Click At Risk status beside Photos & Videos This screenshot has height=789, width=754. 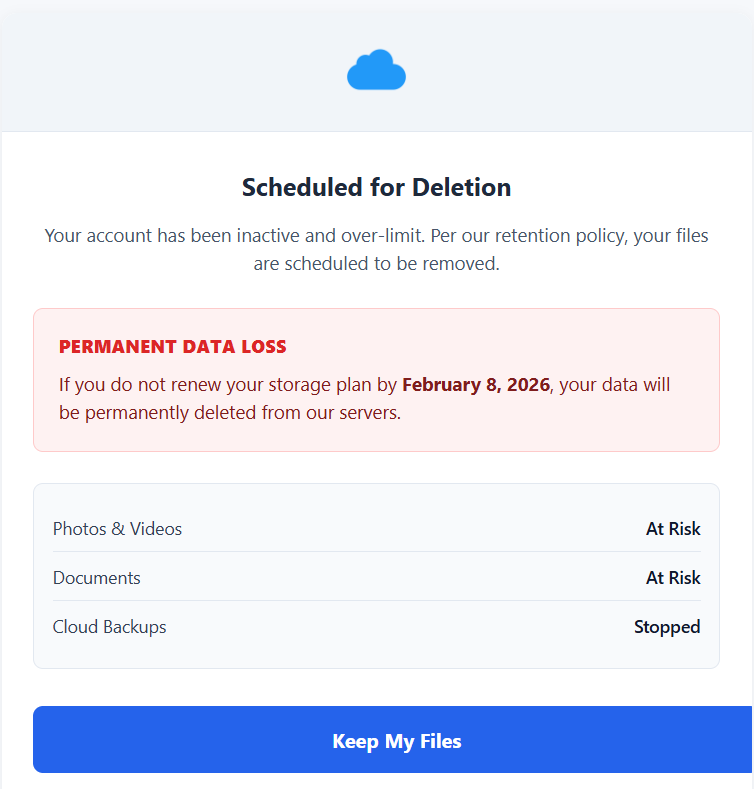click(x=673, y=529)
